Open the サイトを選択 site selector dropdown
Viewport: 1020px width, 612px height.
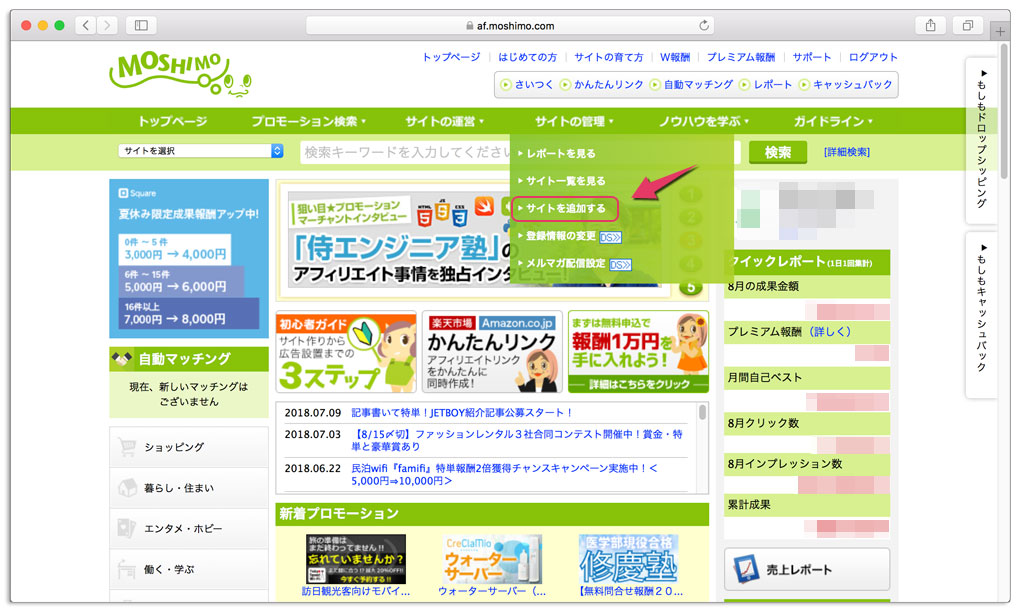[x=198, y=148]
